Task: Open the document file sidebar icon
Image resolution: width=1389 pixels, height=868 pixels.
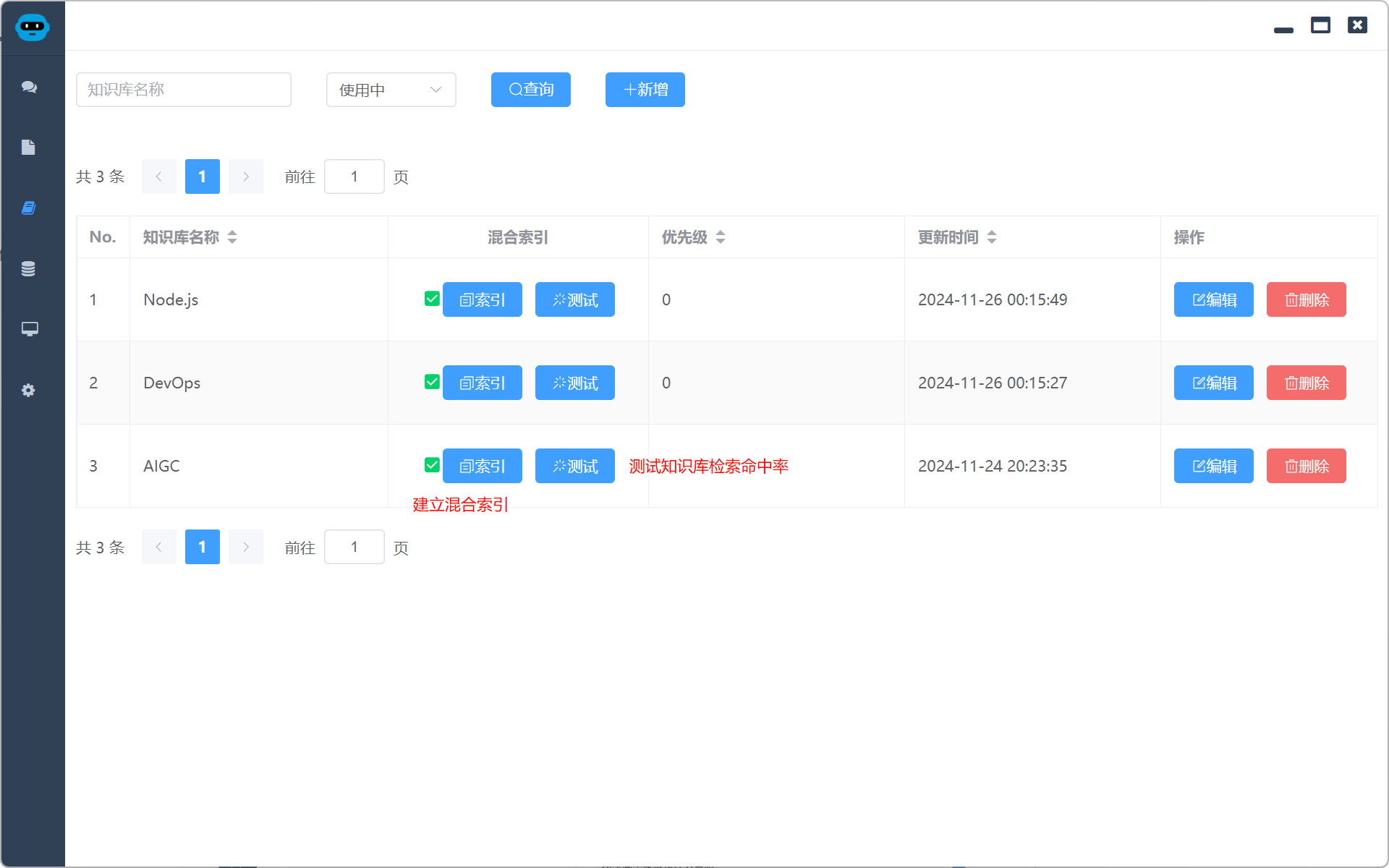Action: click(28, 148)
